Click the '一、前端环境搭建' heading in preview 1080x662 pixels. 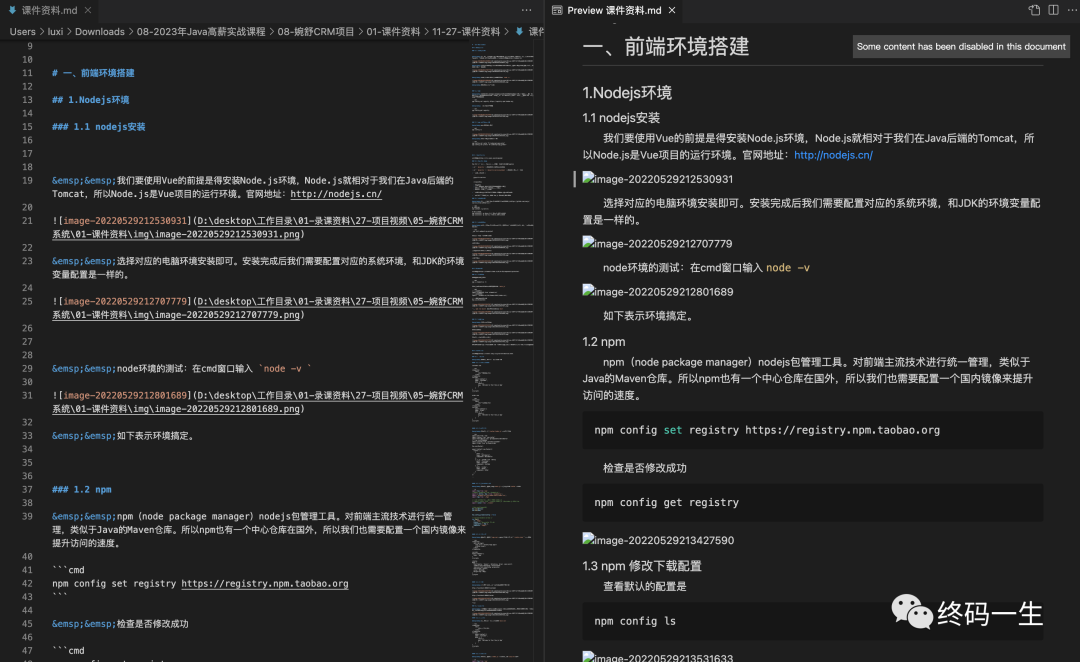[665, 47]
